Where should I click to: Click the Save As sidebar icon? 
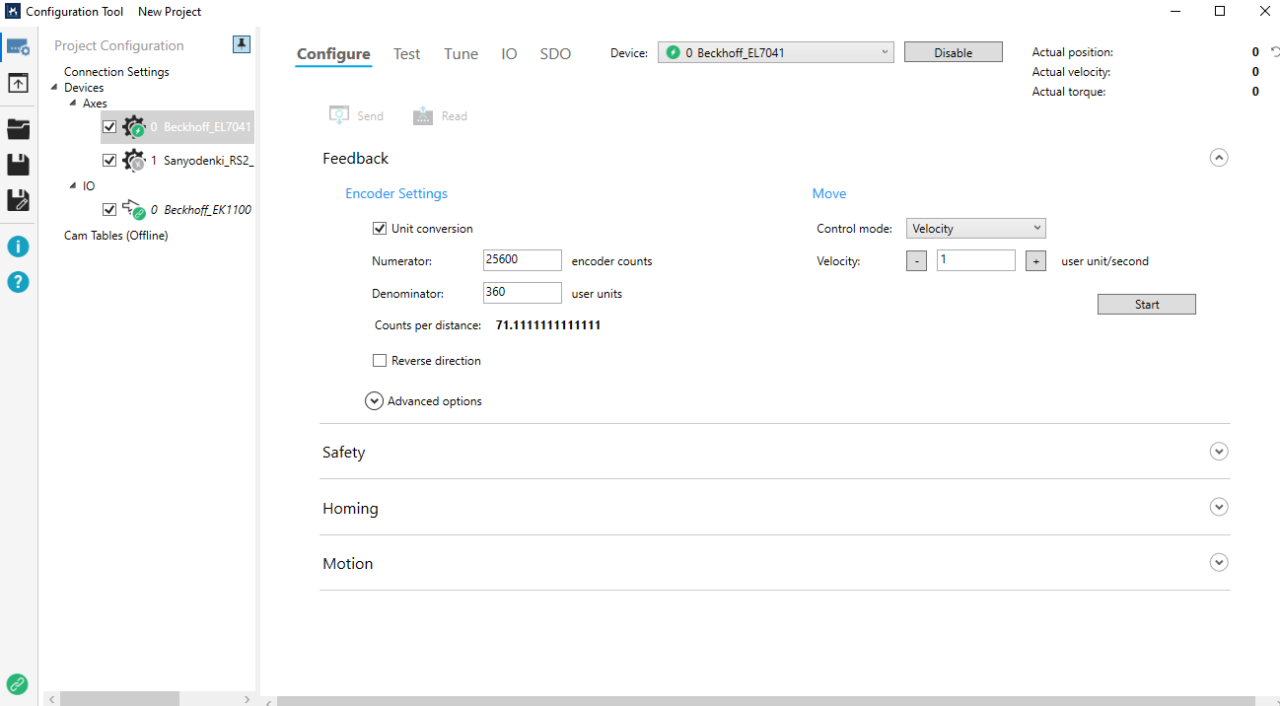point(18,200)
